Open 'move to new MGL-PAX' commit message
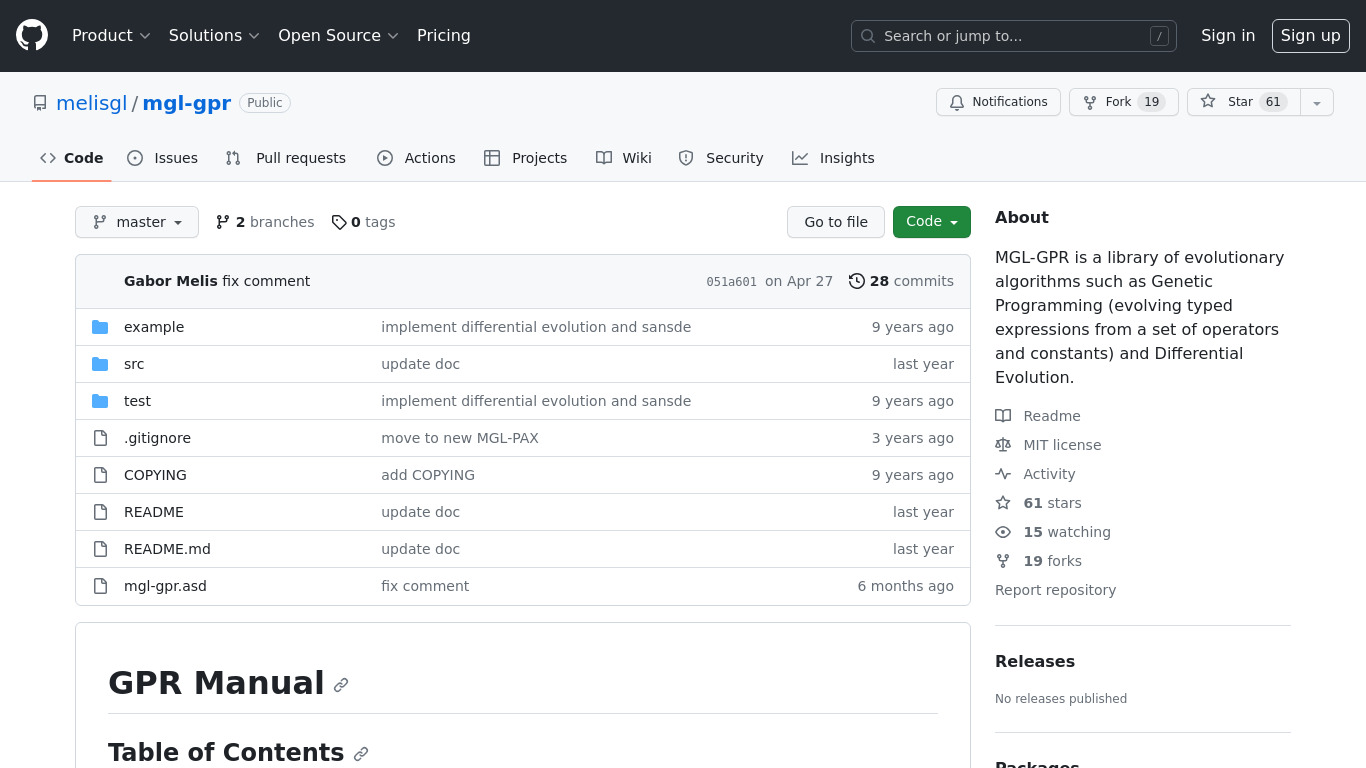1366x768 pixels. click(x=460, y=438)
